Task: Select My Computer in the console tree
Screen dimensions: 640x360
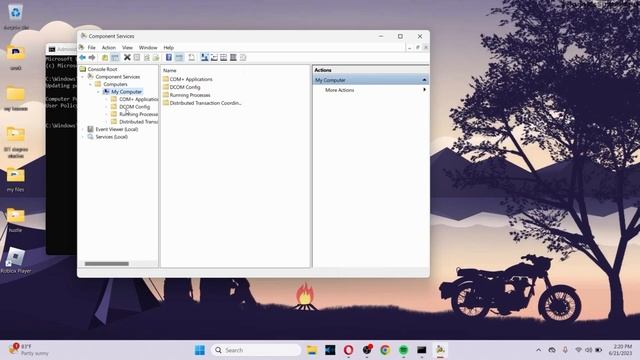Action: point(126,92)
